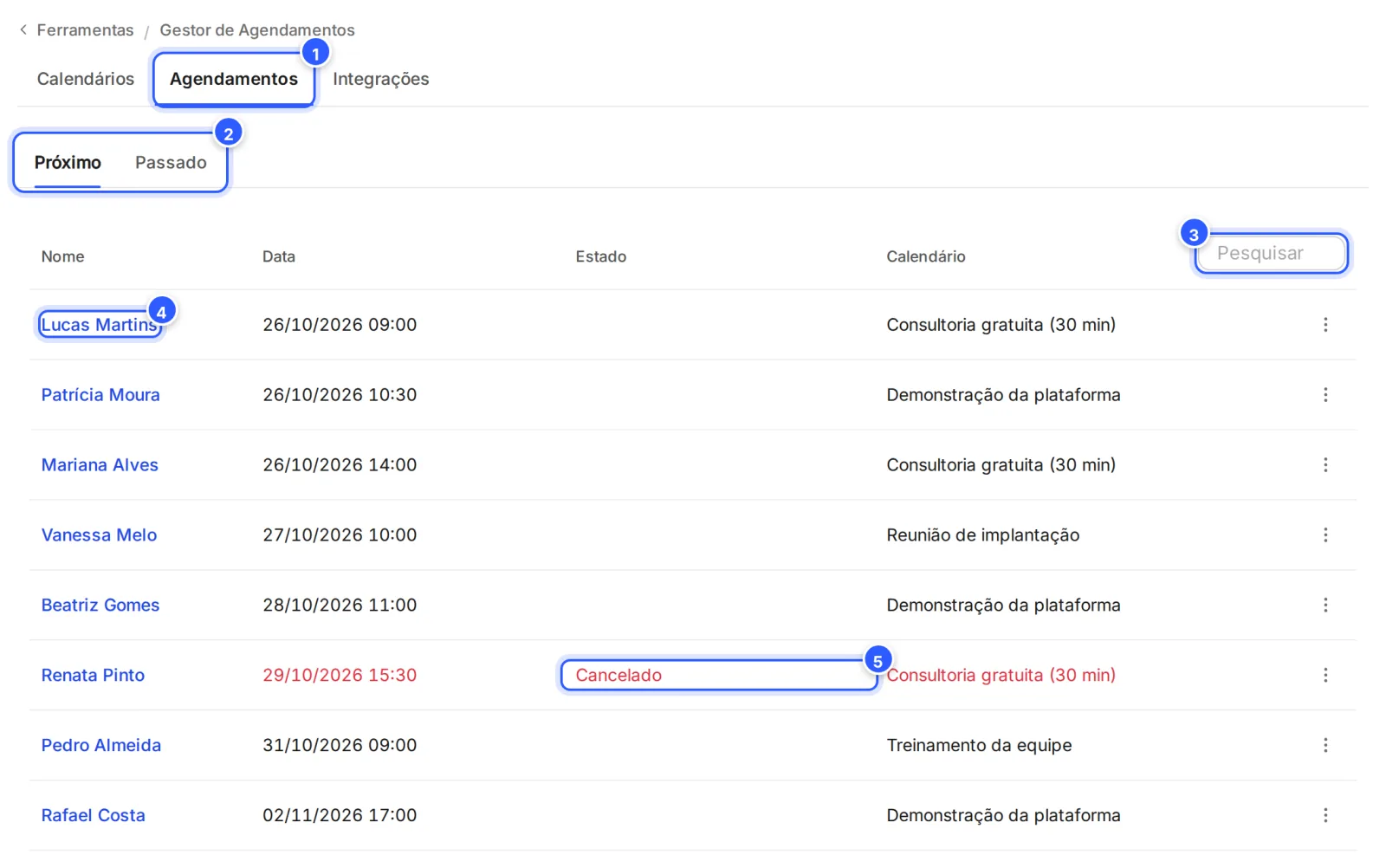Screen dimensions: 1386x868
Task: Open options menu for Rafael Costa row
Action: pos(1325,816)
